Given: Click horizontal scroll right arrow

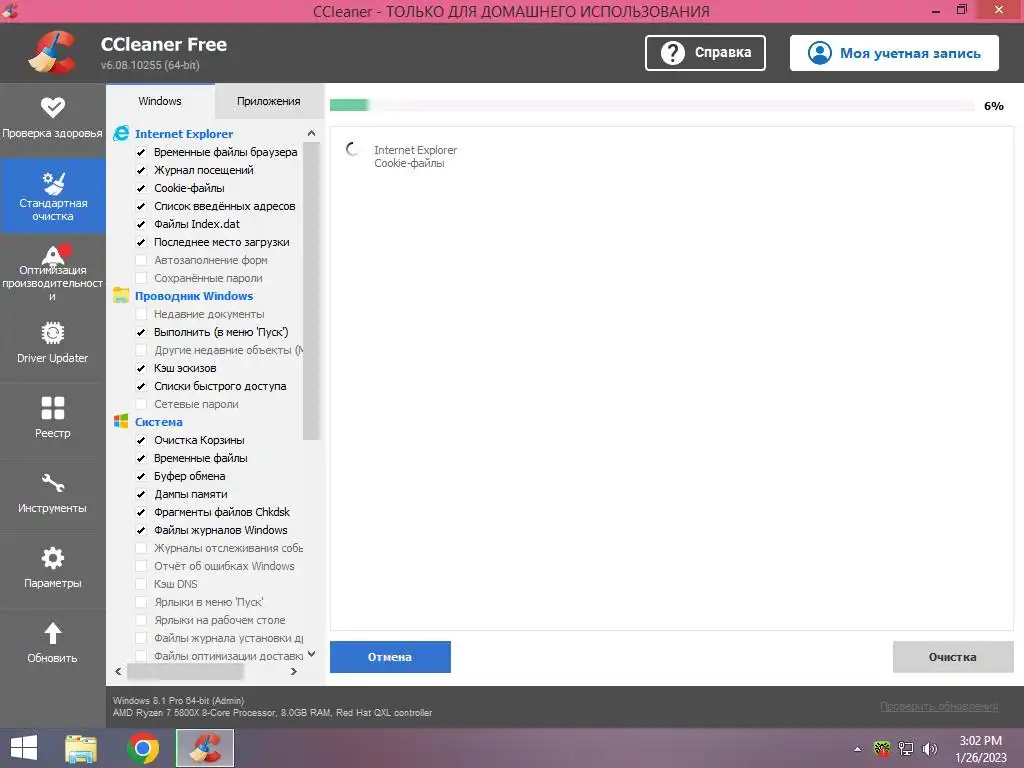Looking at the screenshot, I should click(294, 671).
